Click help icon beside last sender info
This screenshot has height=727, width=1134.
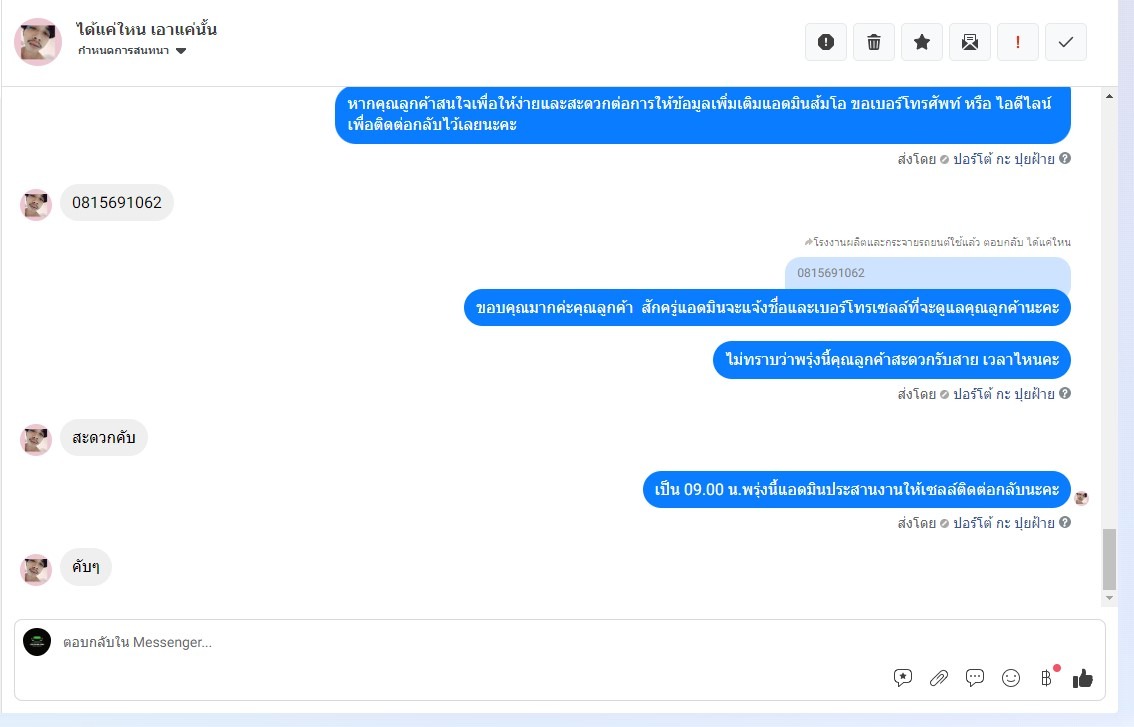click(x=1065, y=522)
